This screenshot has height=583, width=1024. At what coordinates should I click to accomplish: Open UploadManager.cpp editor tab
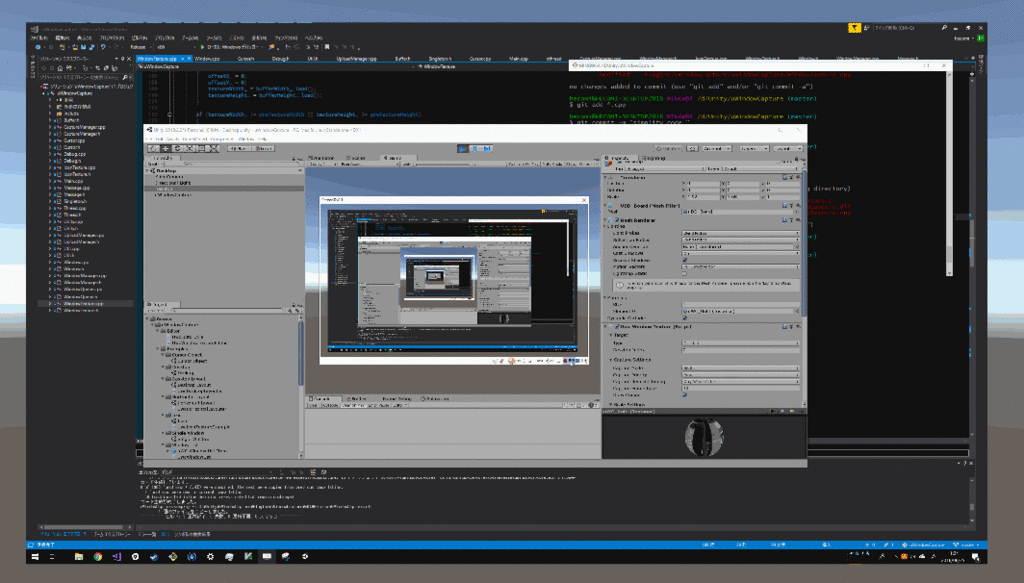[x=357, y=59]
